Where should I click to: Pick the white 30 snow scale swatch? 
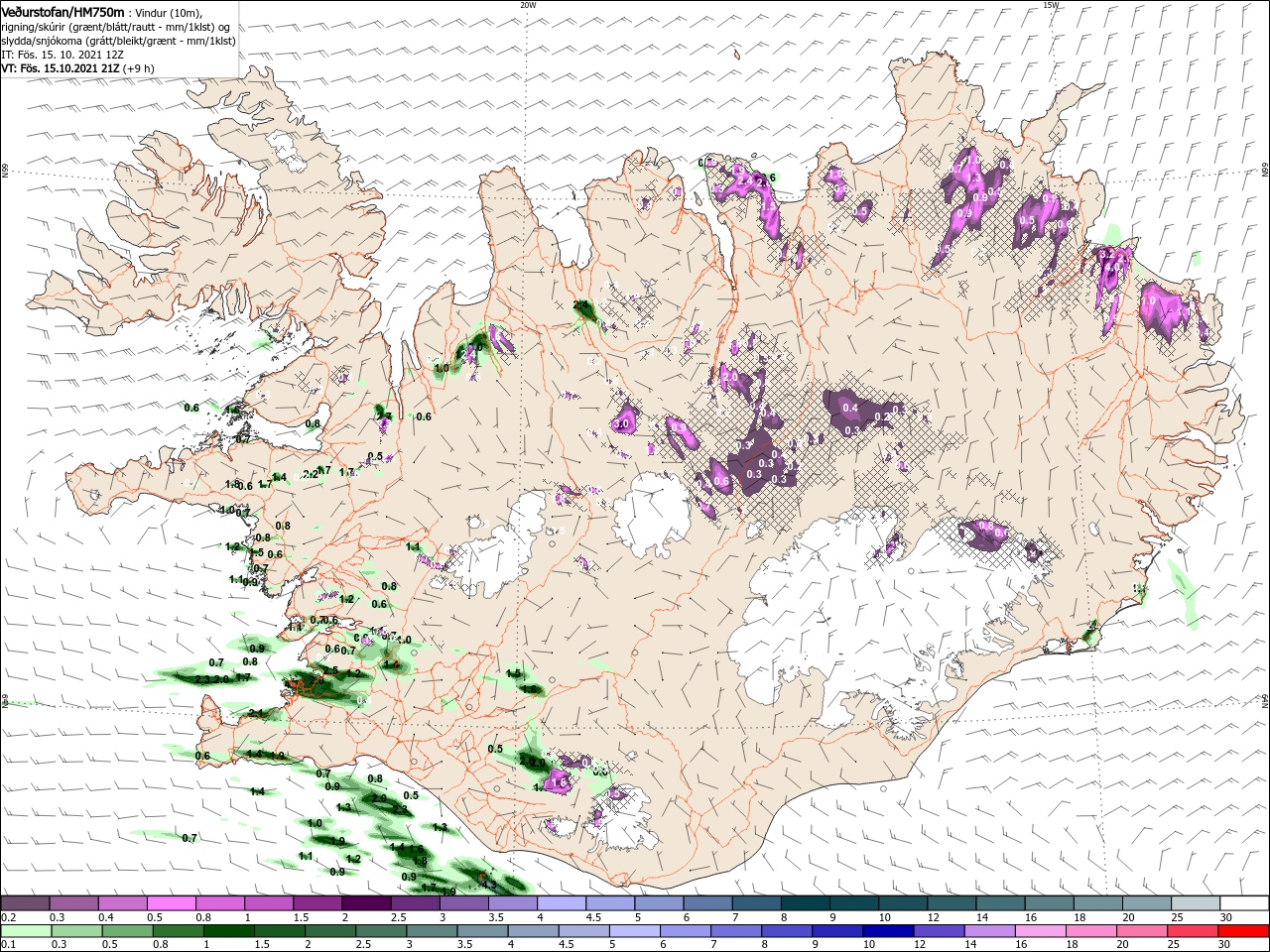point(1244,903)
